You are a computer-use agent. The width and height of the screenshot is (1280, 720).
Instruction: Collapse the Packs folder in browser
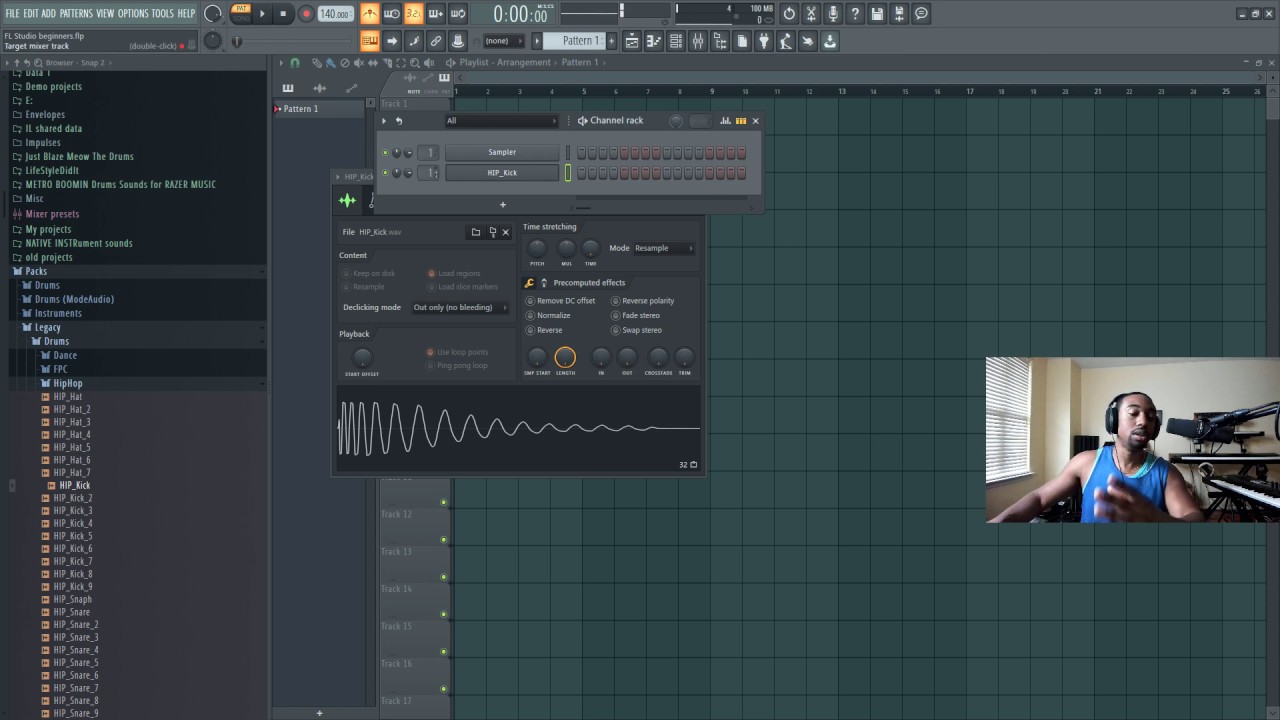(36, 271)
